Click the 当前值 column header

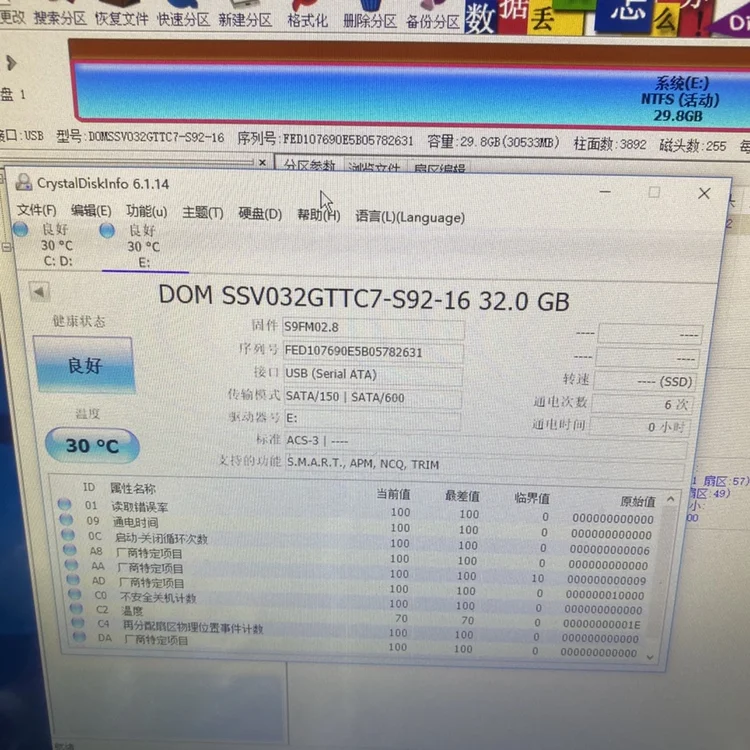tap(393, 494)
